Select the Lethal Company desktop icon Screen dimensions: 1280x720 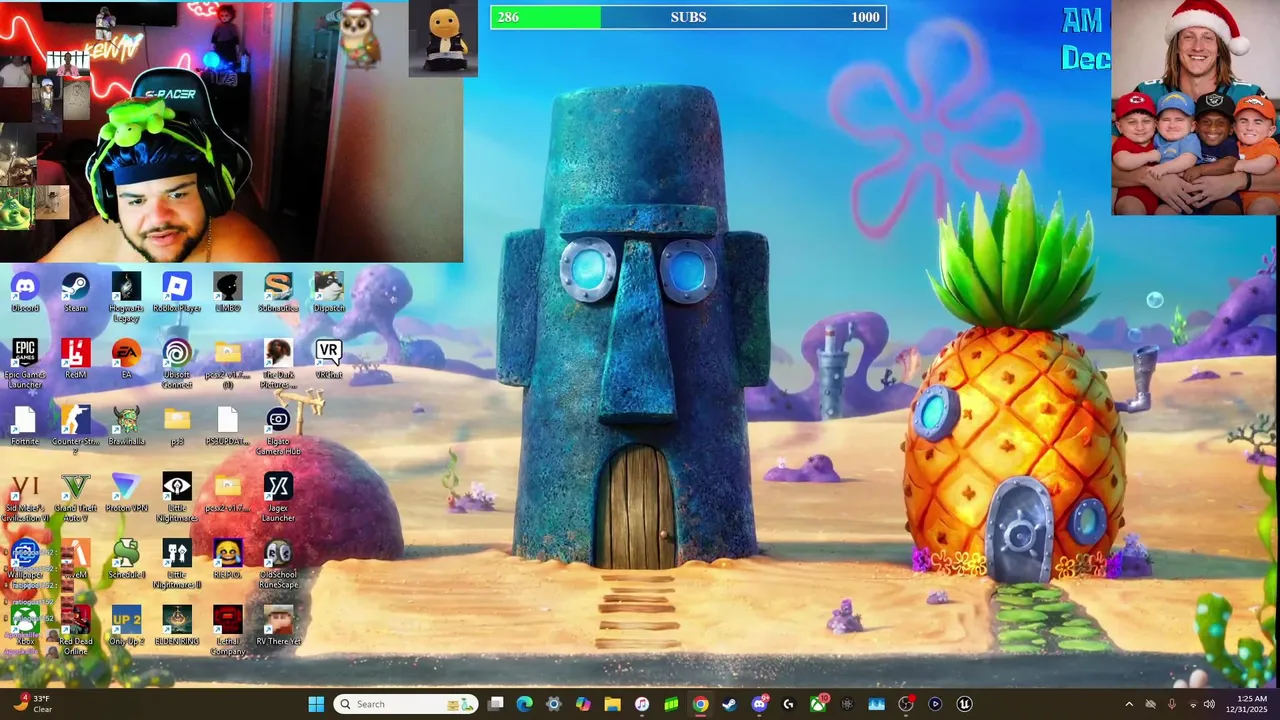[227, 631]
